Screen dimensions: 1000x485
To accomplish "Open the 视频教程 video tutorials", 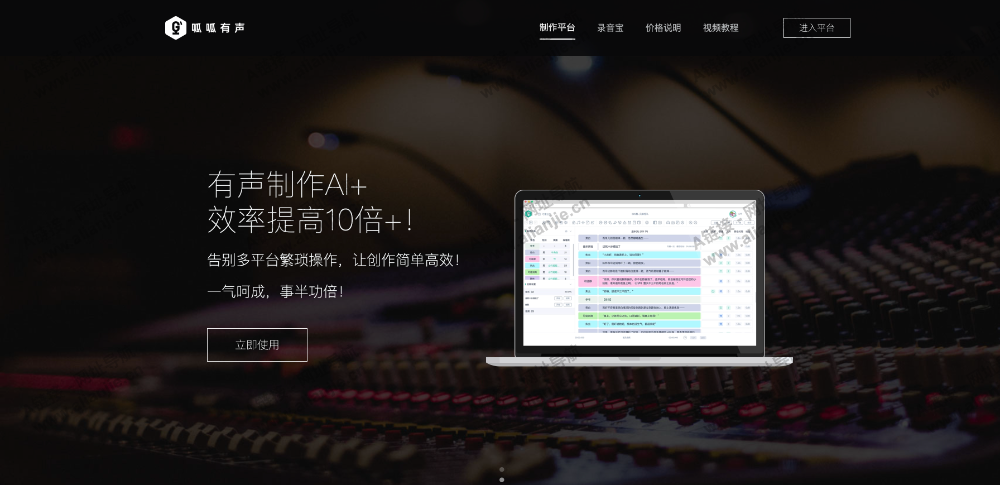I will (x=721, y=28).
